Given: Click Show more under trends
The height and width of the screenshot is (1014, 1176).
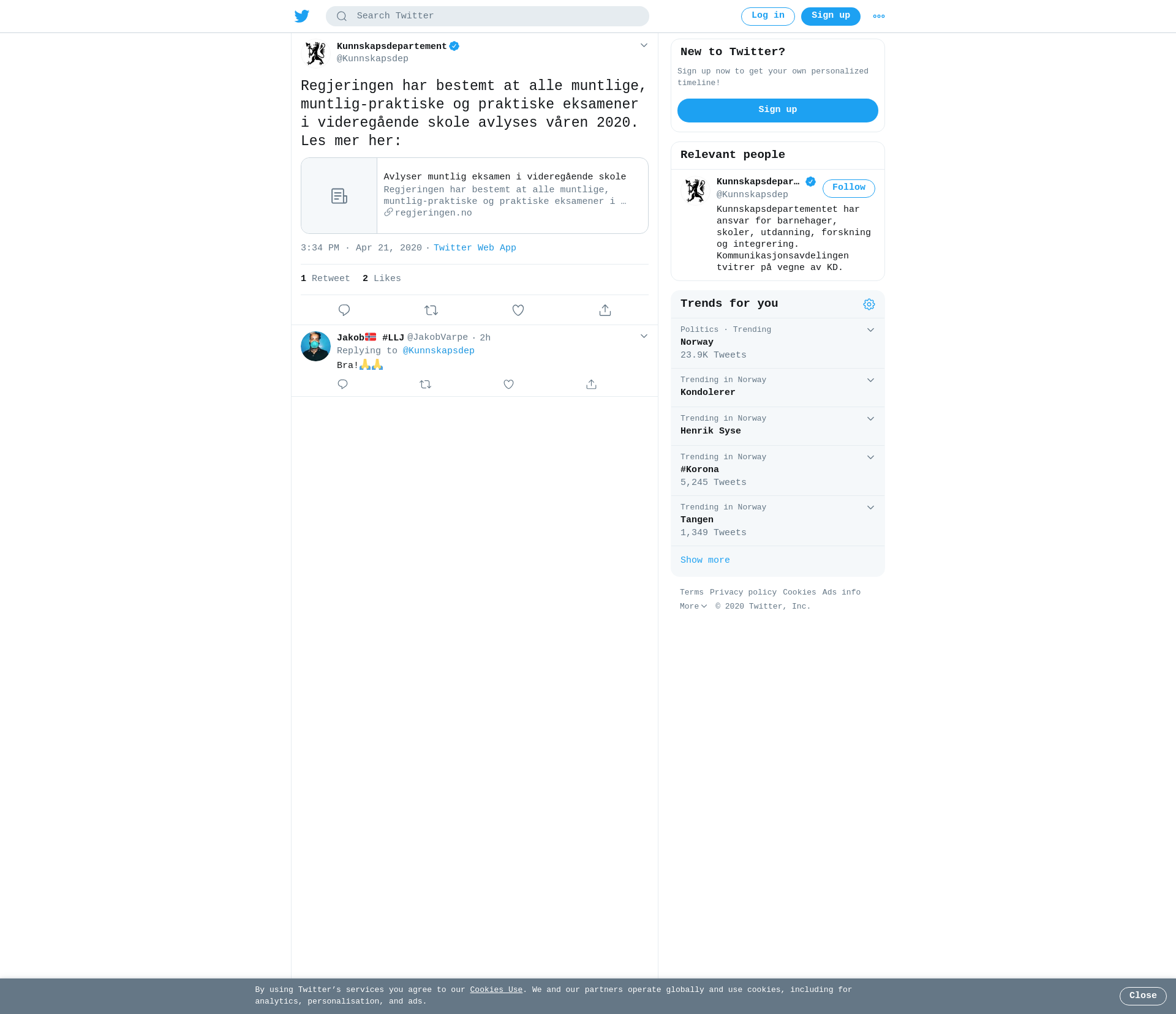Looking at the screenshot, I should coord(705,560).
